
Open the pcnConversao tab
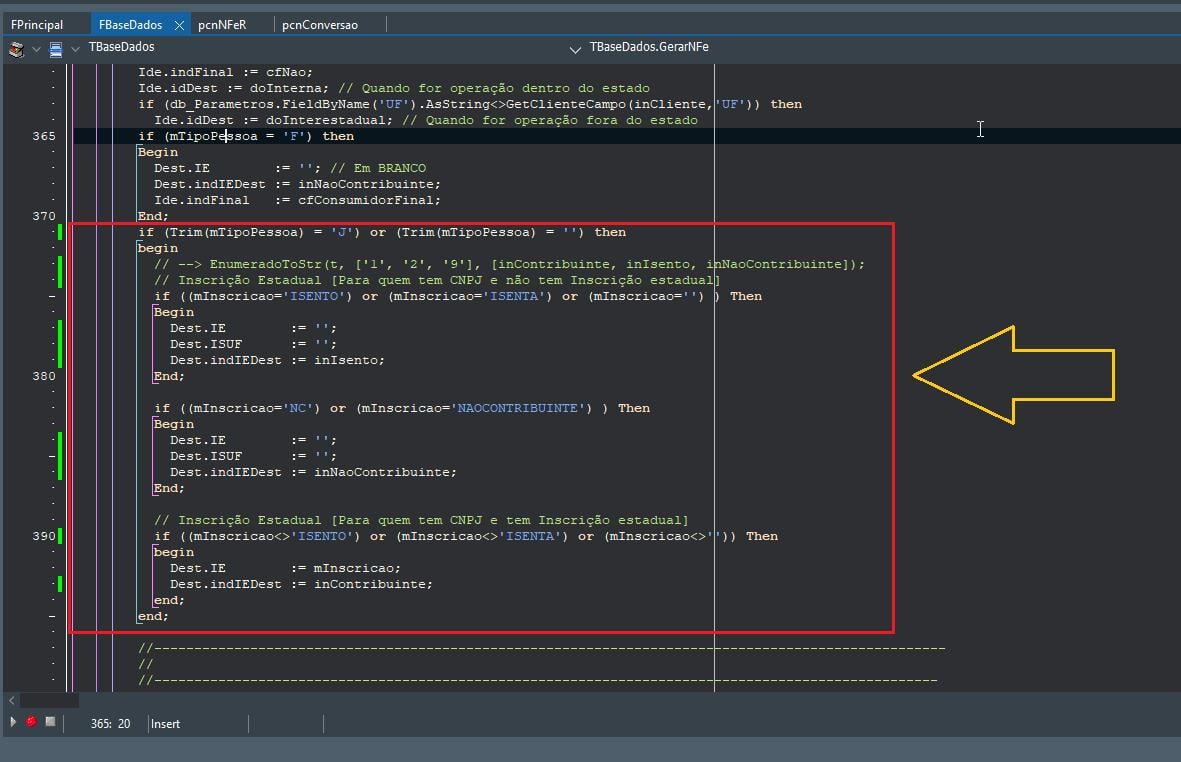point(320,25)
